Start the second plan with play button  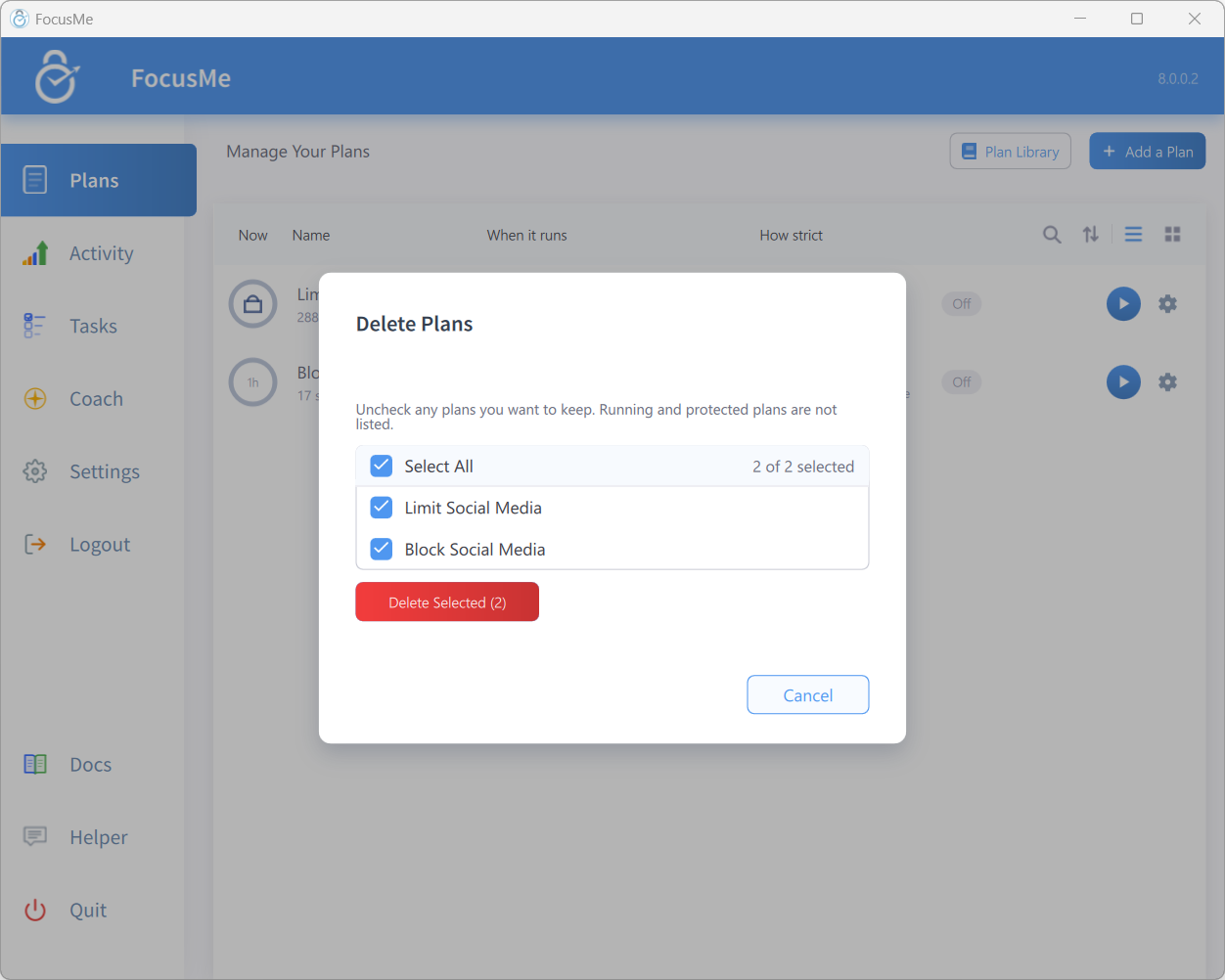click(x=1123, y=382)
